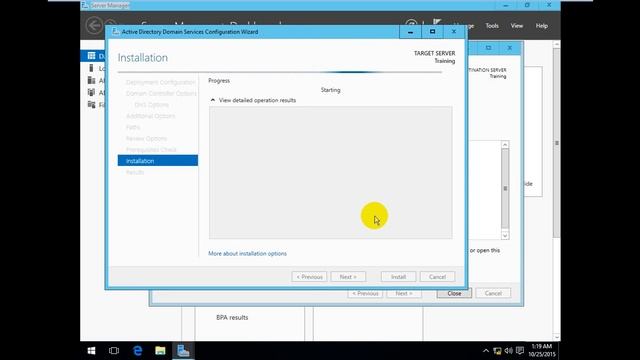The height and width of the screenshot is (360, 640).
Task: Select the Paths step
Action: tap(133, 127)
